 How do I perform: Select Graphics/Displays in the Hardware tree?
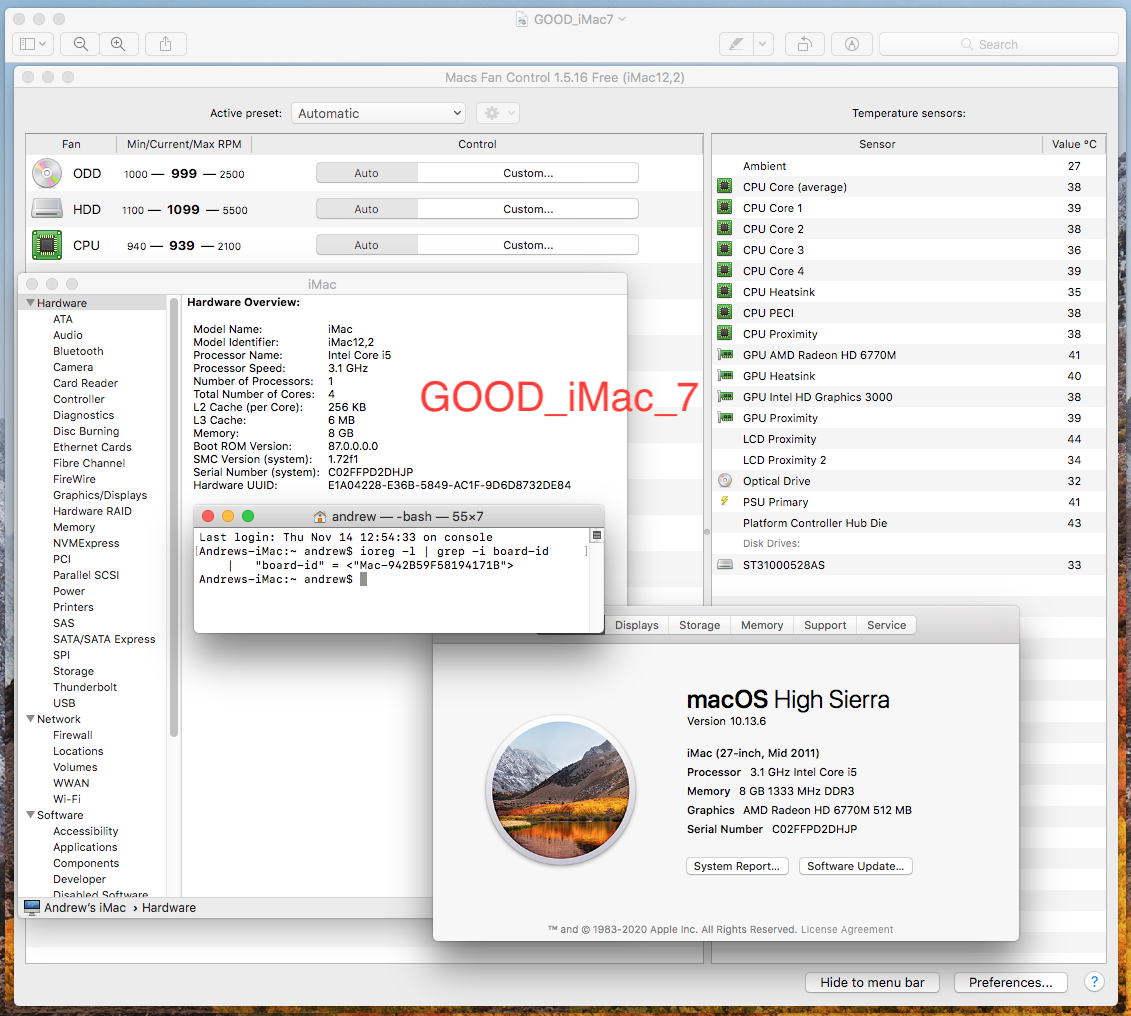click(100, 495)
